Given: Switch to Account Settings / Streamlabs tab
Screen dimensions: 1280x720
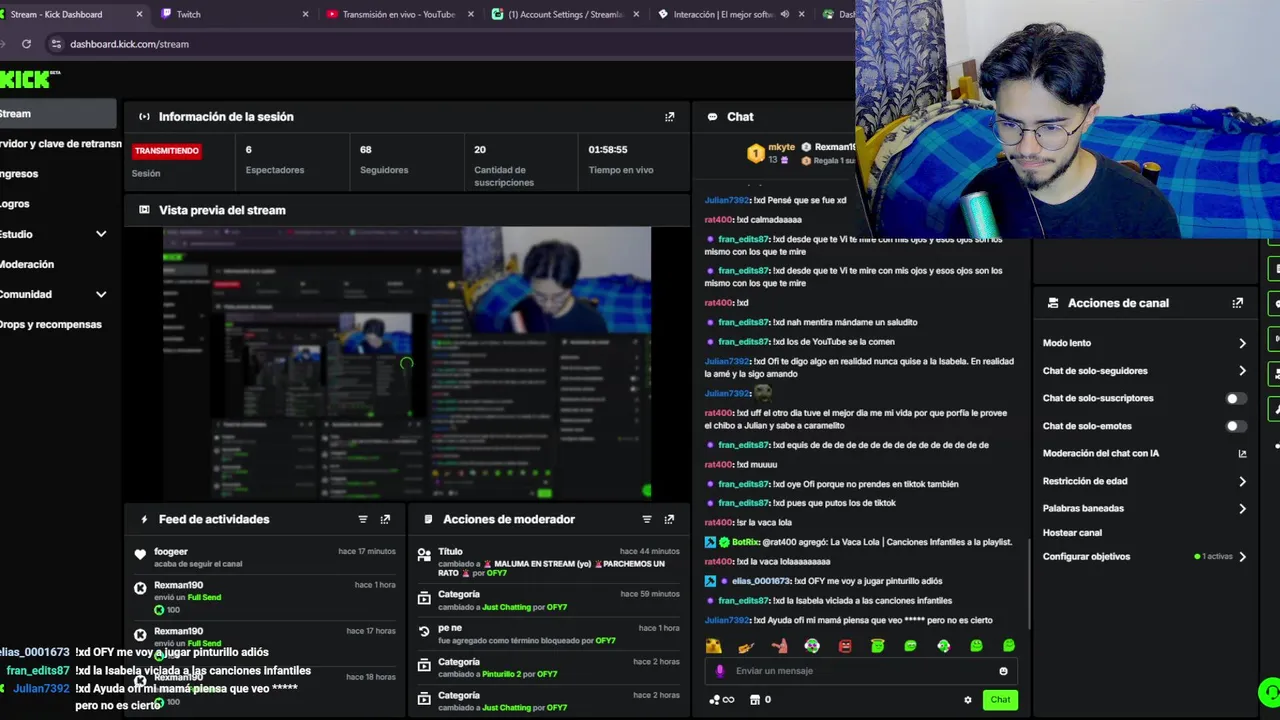Looking at the screenshot, I should click(565, 14).
